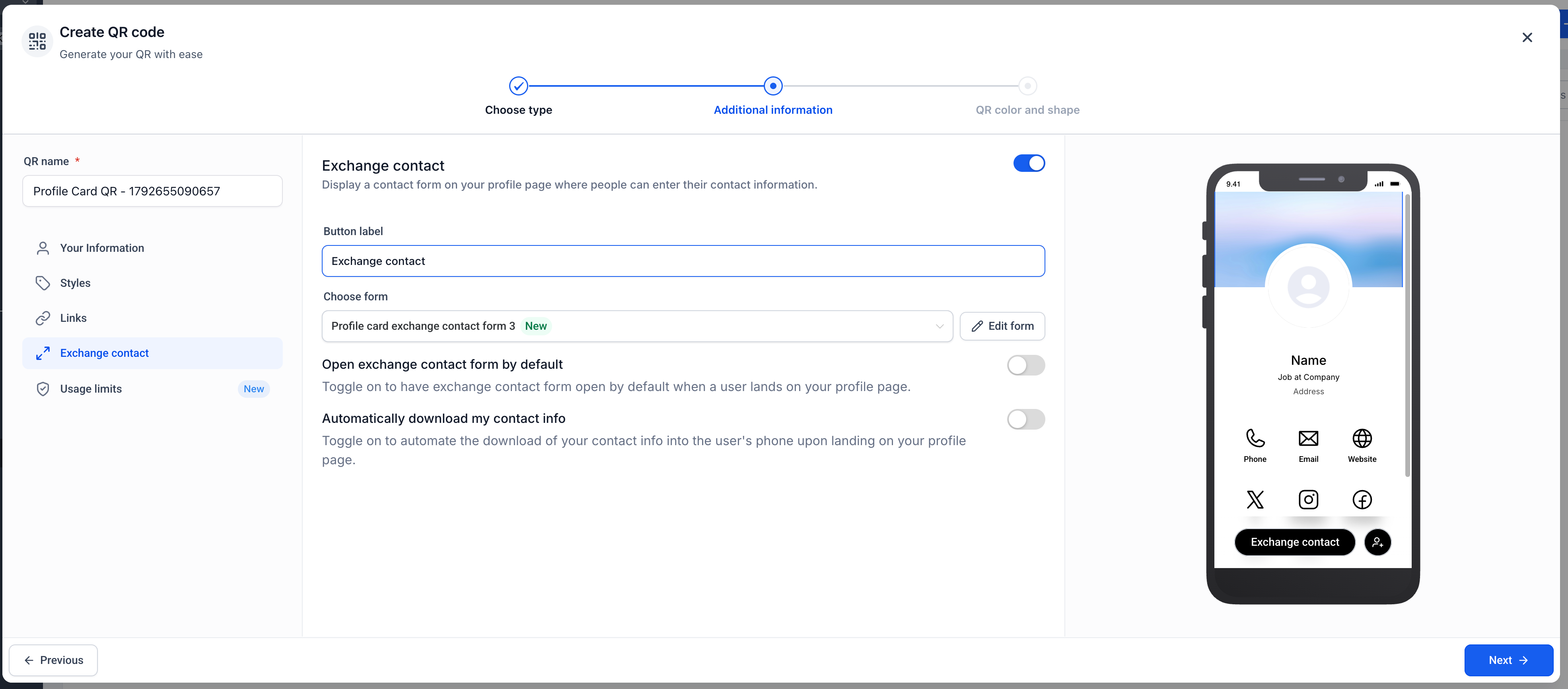Click the avatar placeholder in phone preview
Viewport: 1568px width, 689px height.
click(1309, 287)
